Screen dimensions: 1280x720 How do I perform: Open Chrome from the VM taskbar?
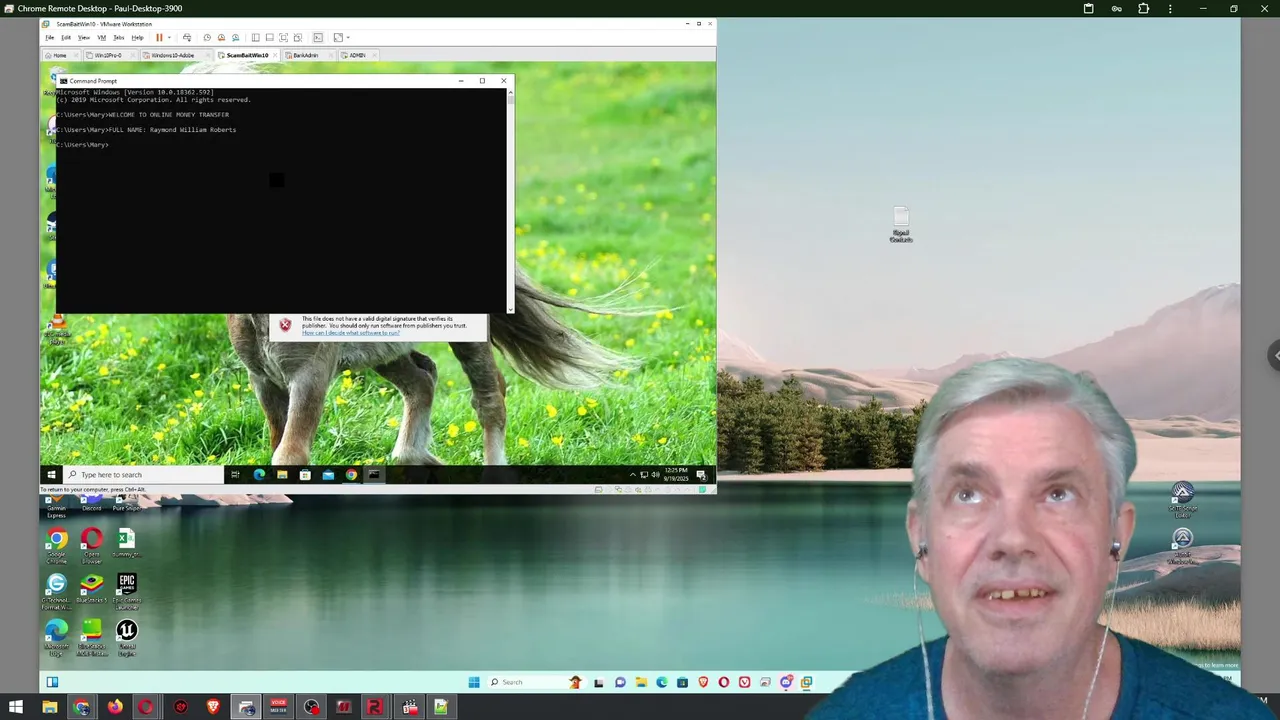pos(351,475)
